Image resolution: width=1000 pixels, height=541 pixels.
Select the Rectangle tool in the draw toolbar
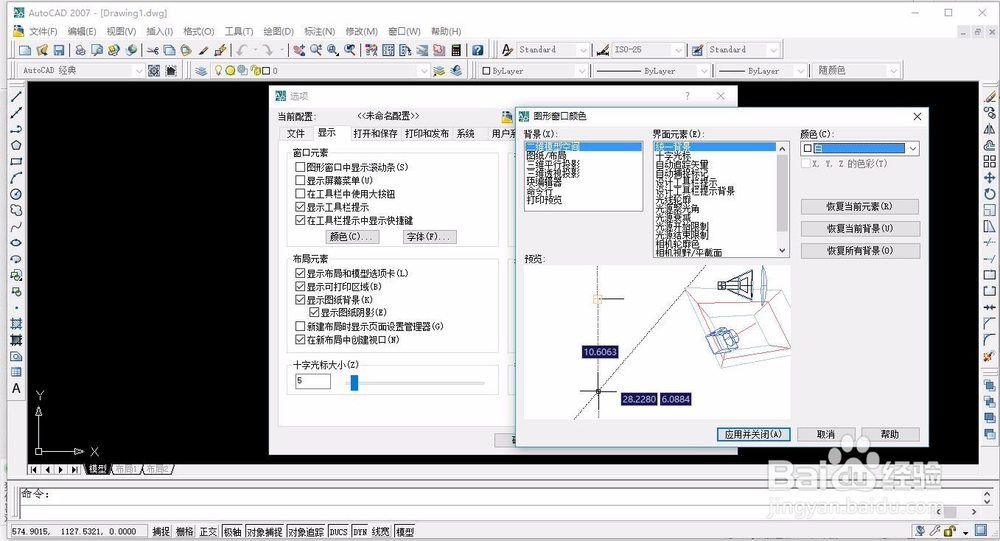click(16, 161)
